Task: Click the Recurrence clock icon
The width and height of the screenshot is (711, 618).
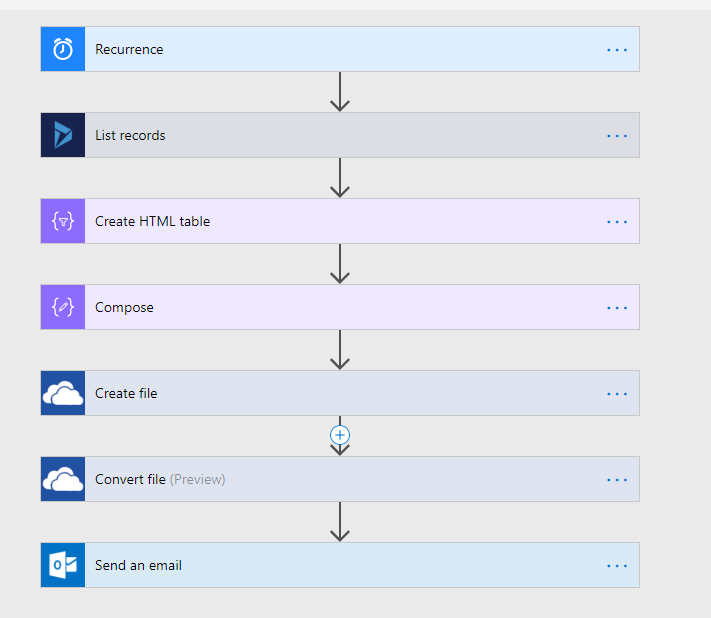Action: 63,49
